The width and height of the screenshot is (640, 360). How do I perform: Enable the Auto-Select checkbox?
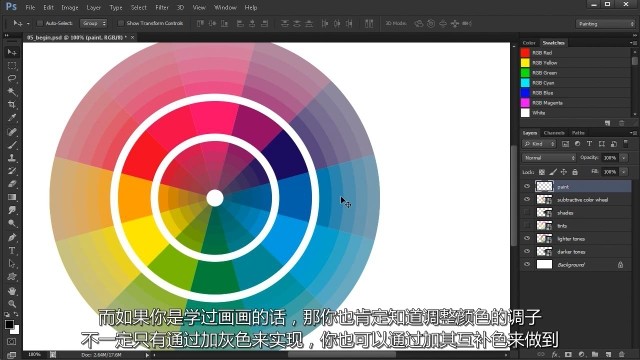pos(40,23)
